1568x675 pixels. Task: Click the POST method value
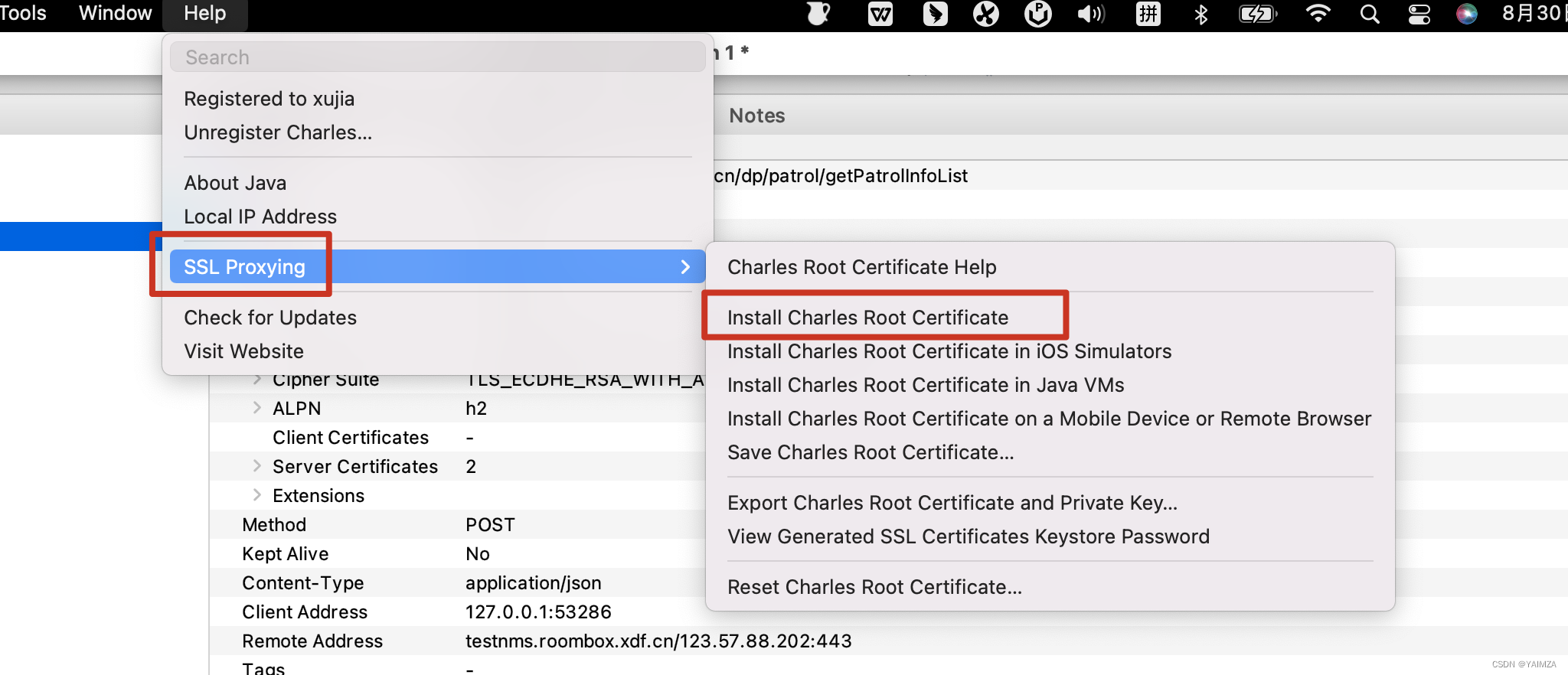[x=490, y=524]
